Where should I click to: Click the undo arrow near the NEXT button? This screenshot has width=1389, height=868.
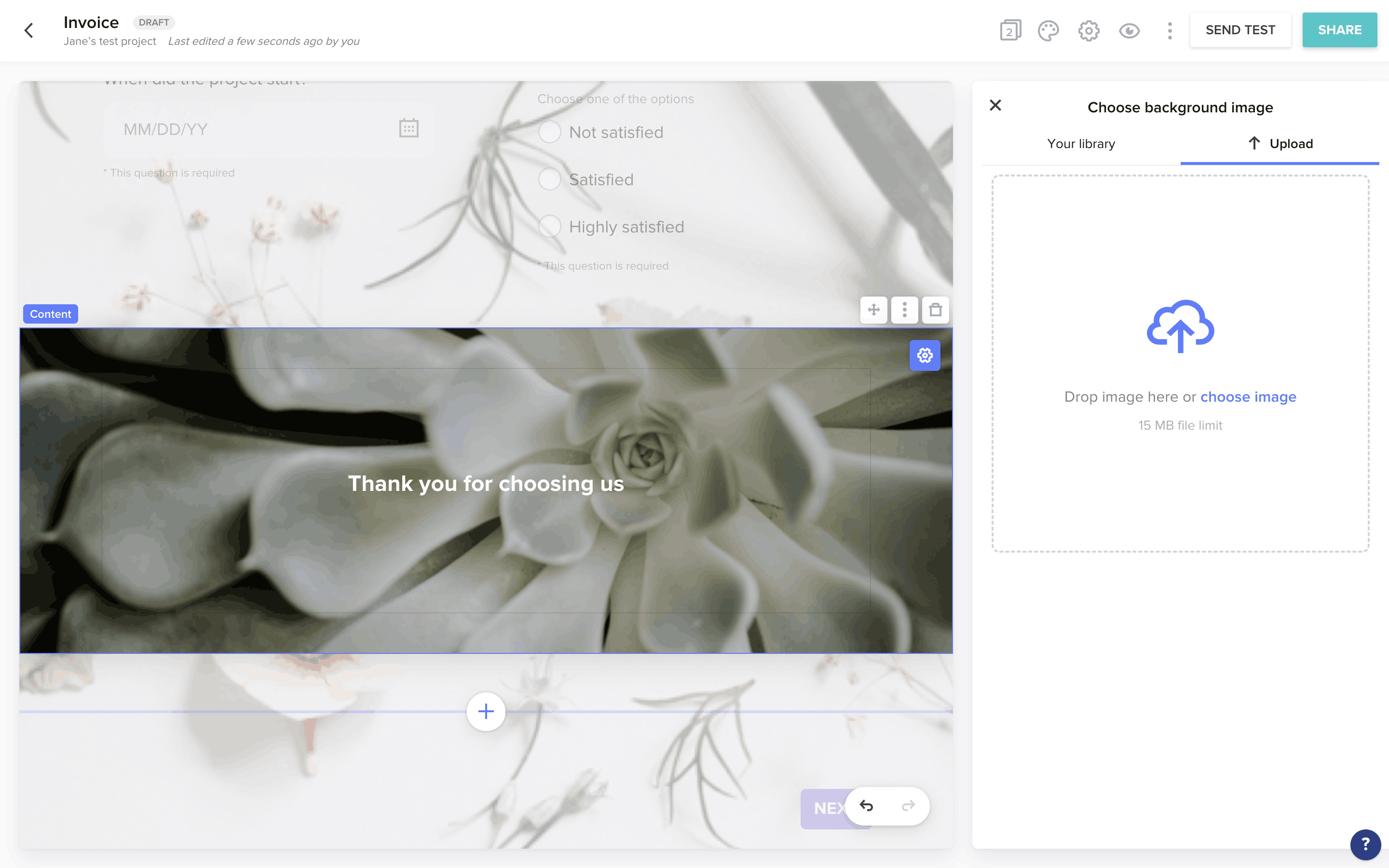pos(867,805)
